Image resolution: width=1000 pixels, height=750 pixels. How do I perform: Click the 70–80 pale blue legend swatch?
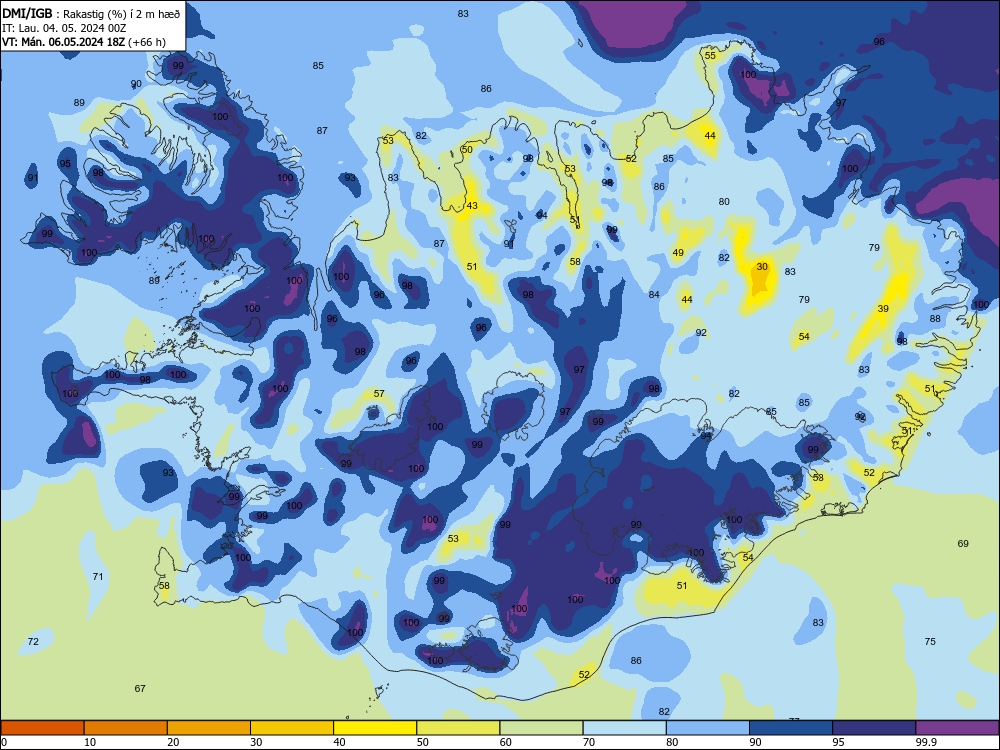coord(624,728)
